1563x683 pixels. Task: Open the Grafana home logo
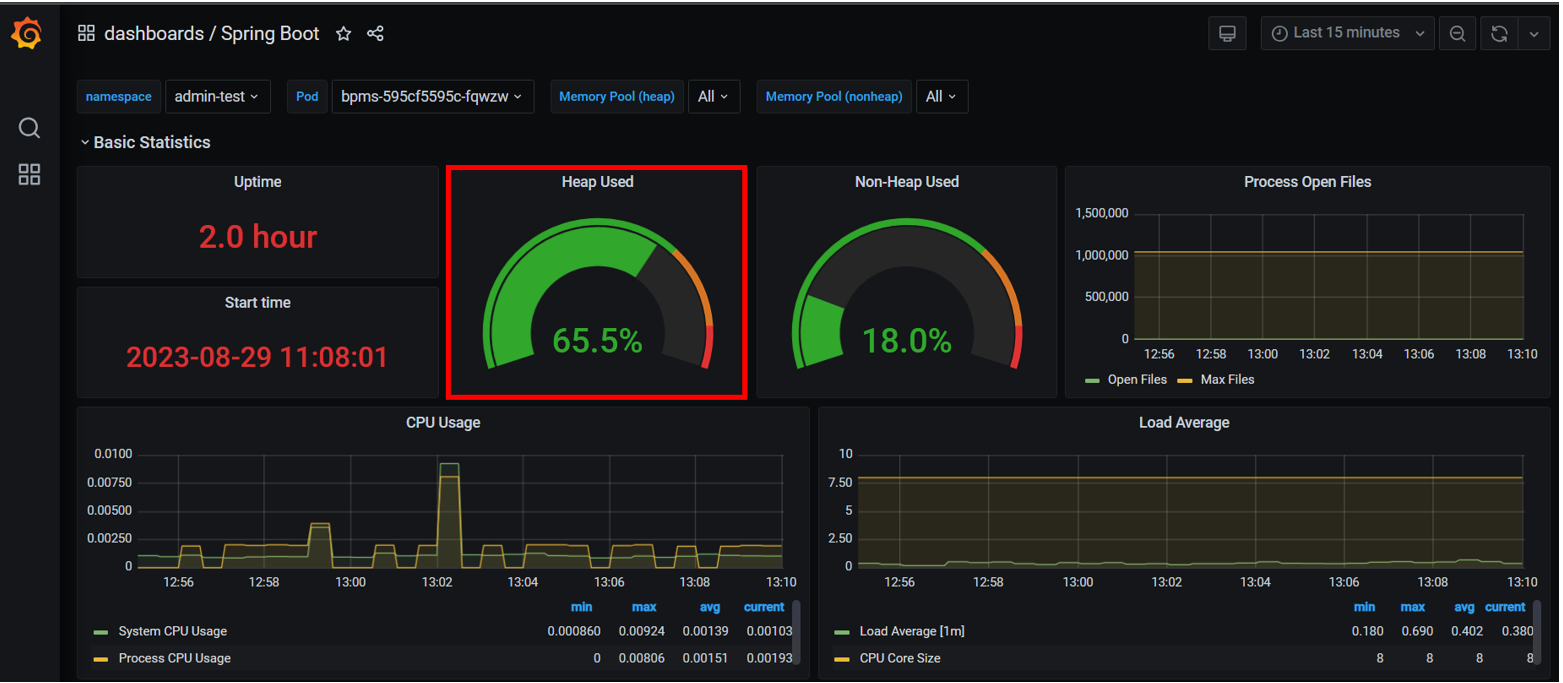click(x=27, y=34)
